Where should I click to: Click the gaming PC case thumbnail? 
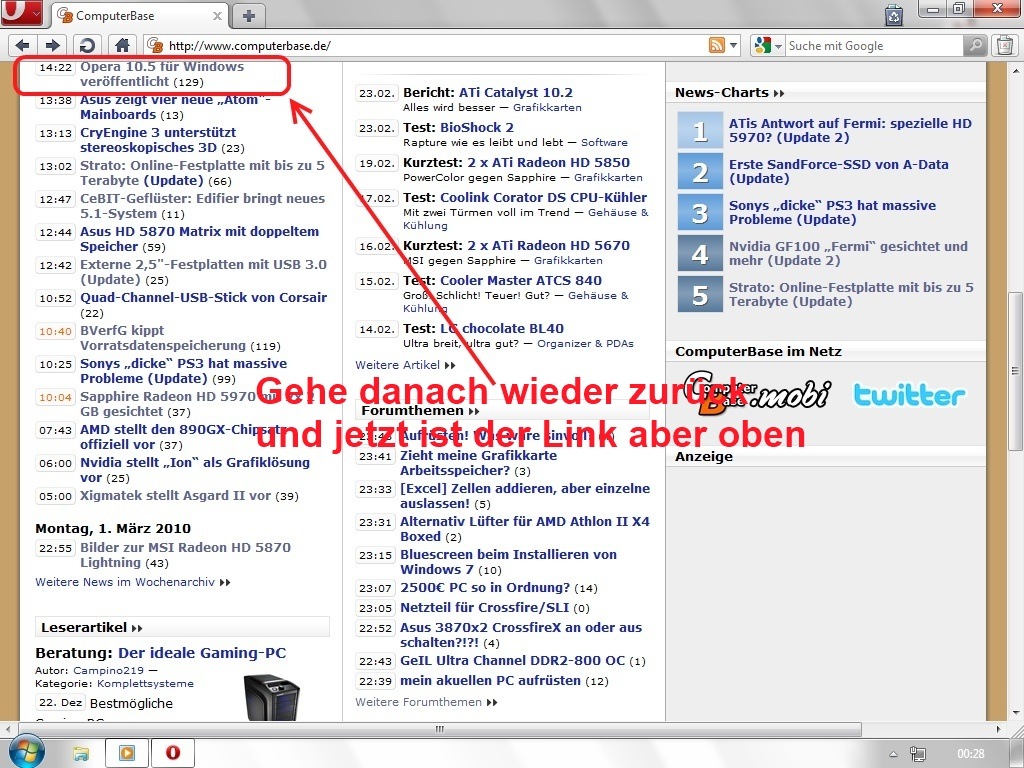click(x=270, y=698)
